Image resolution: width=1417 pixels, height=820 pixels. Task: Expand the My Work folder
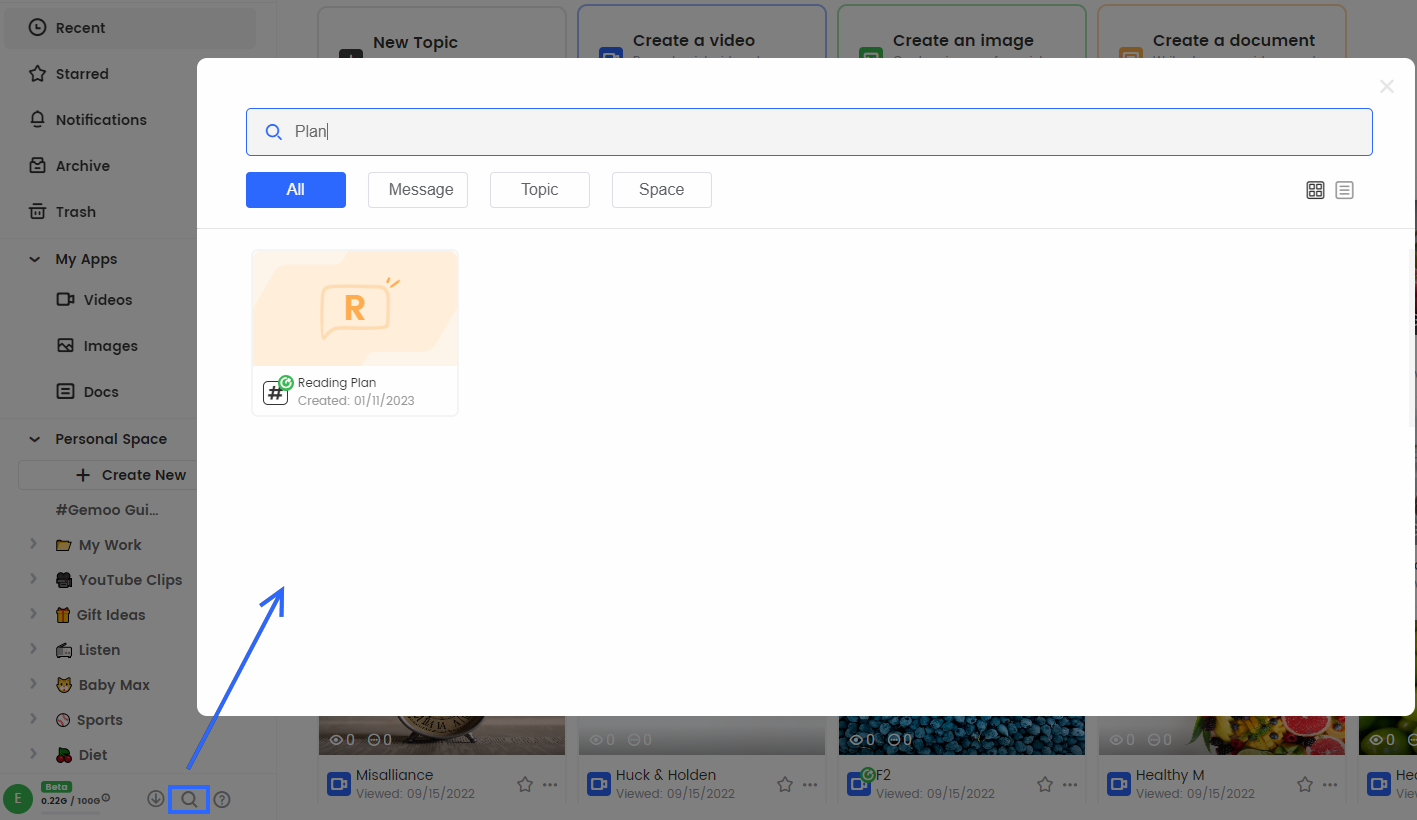pyautogui.click(x=34, y=544)
